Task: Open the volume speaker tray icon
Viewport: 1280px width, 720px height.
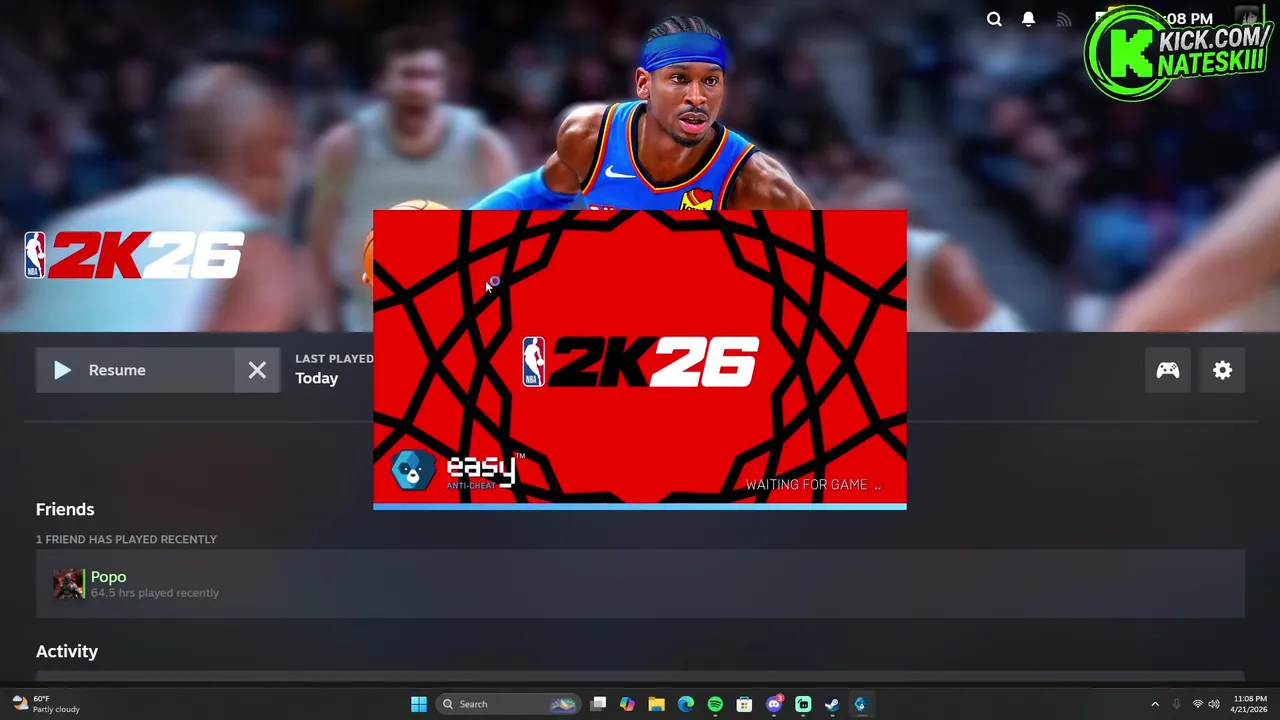Action: 1214,704
